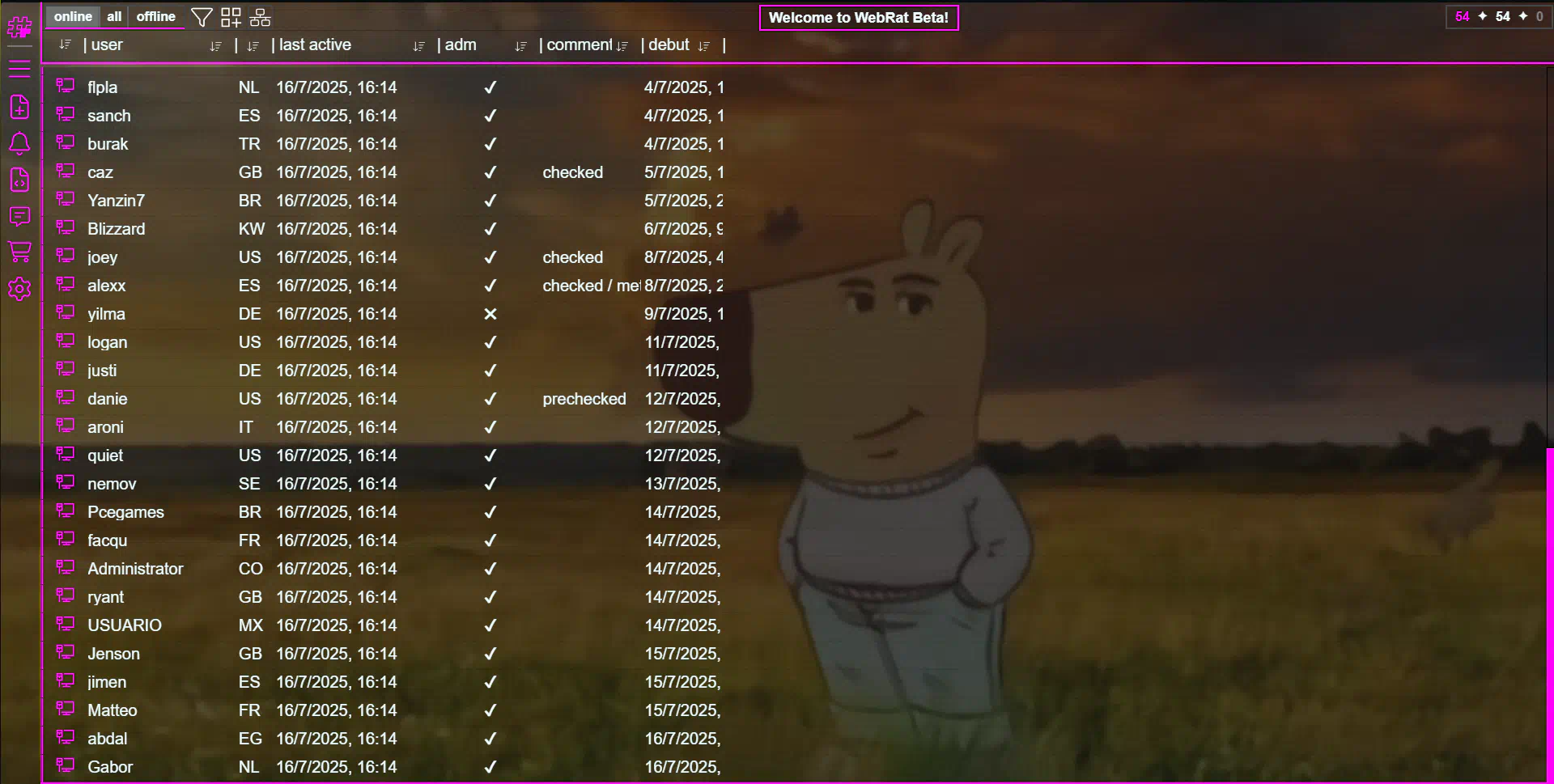The image size is (1554, 784).
Task: Click the code file icon in the sidebar
Action: tap(19, 180)
